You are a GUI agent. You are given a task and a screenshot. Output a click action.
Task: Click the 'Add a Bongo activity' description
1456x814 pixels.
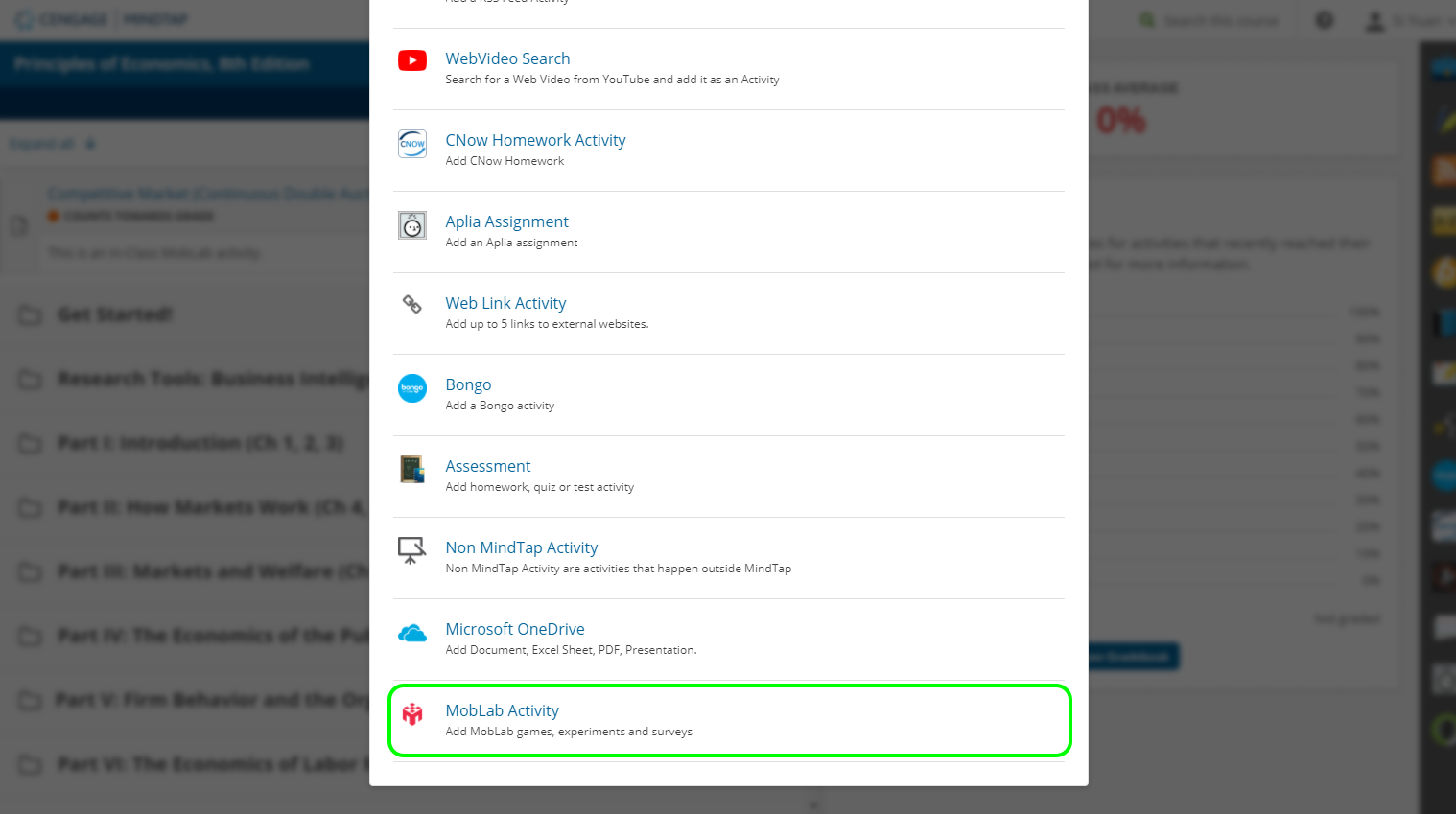[x=500, y=406]
